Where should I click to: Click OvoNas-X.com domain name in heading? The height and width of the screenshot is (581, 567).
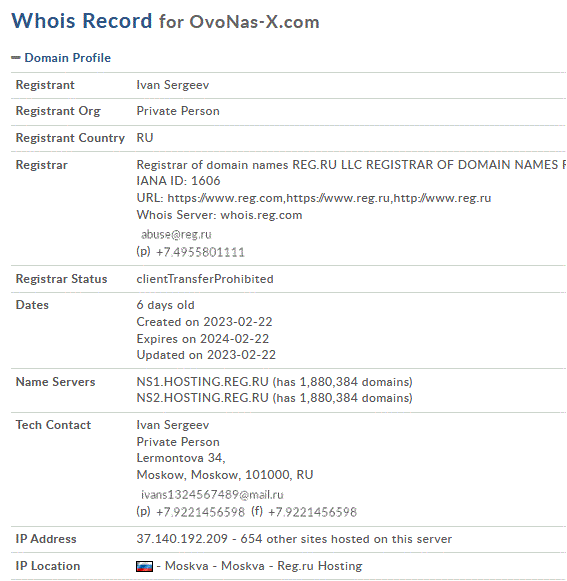[x=255, y=22]
